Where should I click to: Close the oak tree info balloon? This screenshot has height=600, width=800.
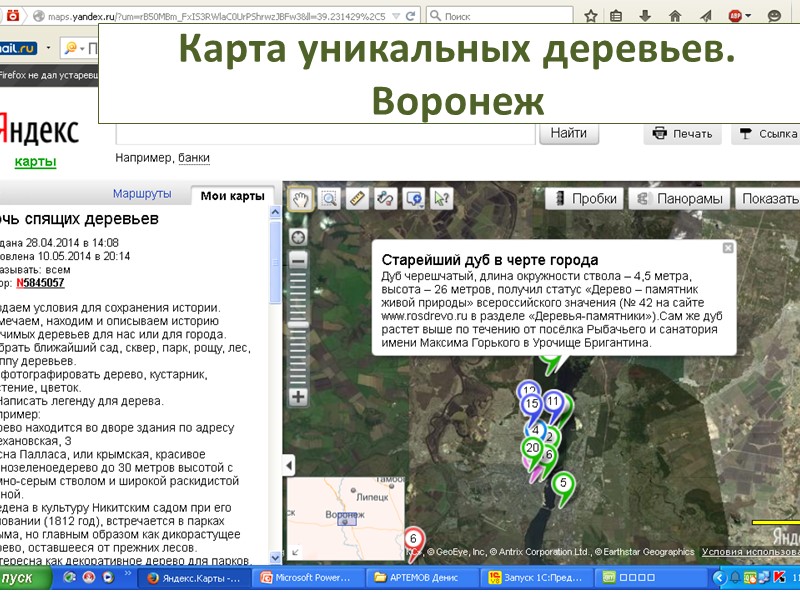(x=728, y=248)
